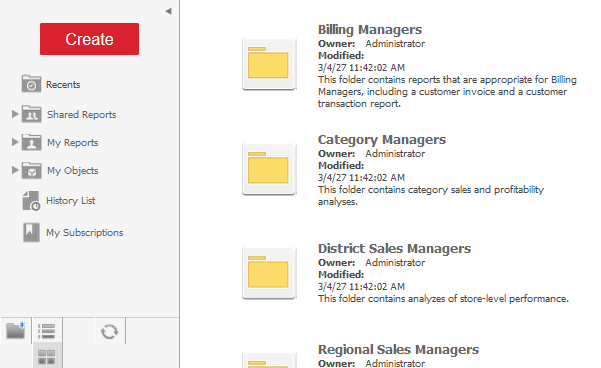
Task: Click the new folder icon in bottom toolbar
Action: click(16, 330)
